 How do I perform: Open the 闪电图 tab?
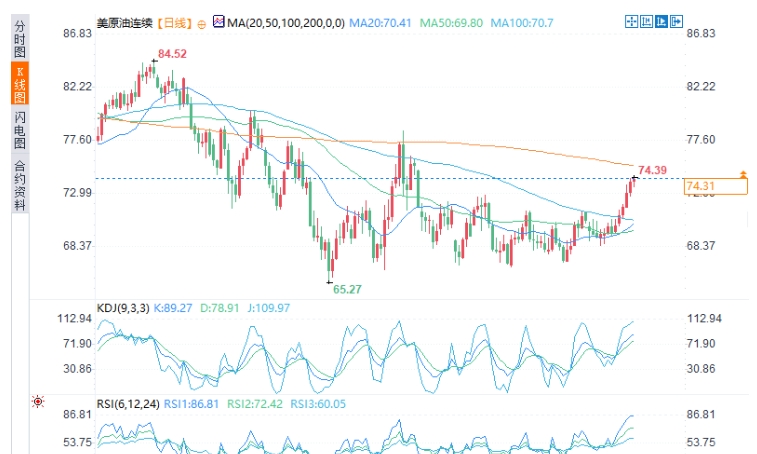click(20, 129)
